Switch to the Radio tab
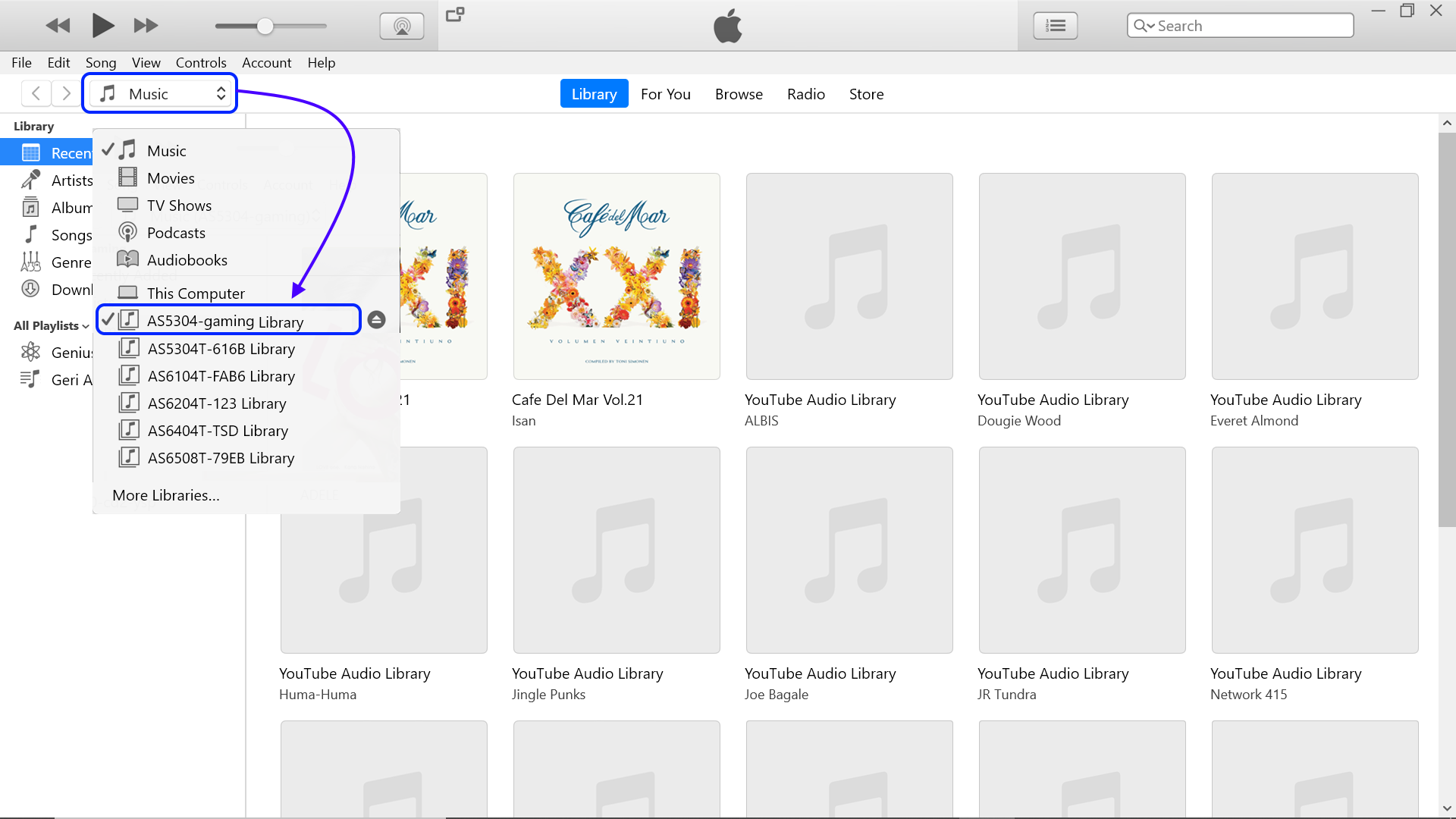1456x819 pixels. point(805,94)
